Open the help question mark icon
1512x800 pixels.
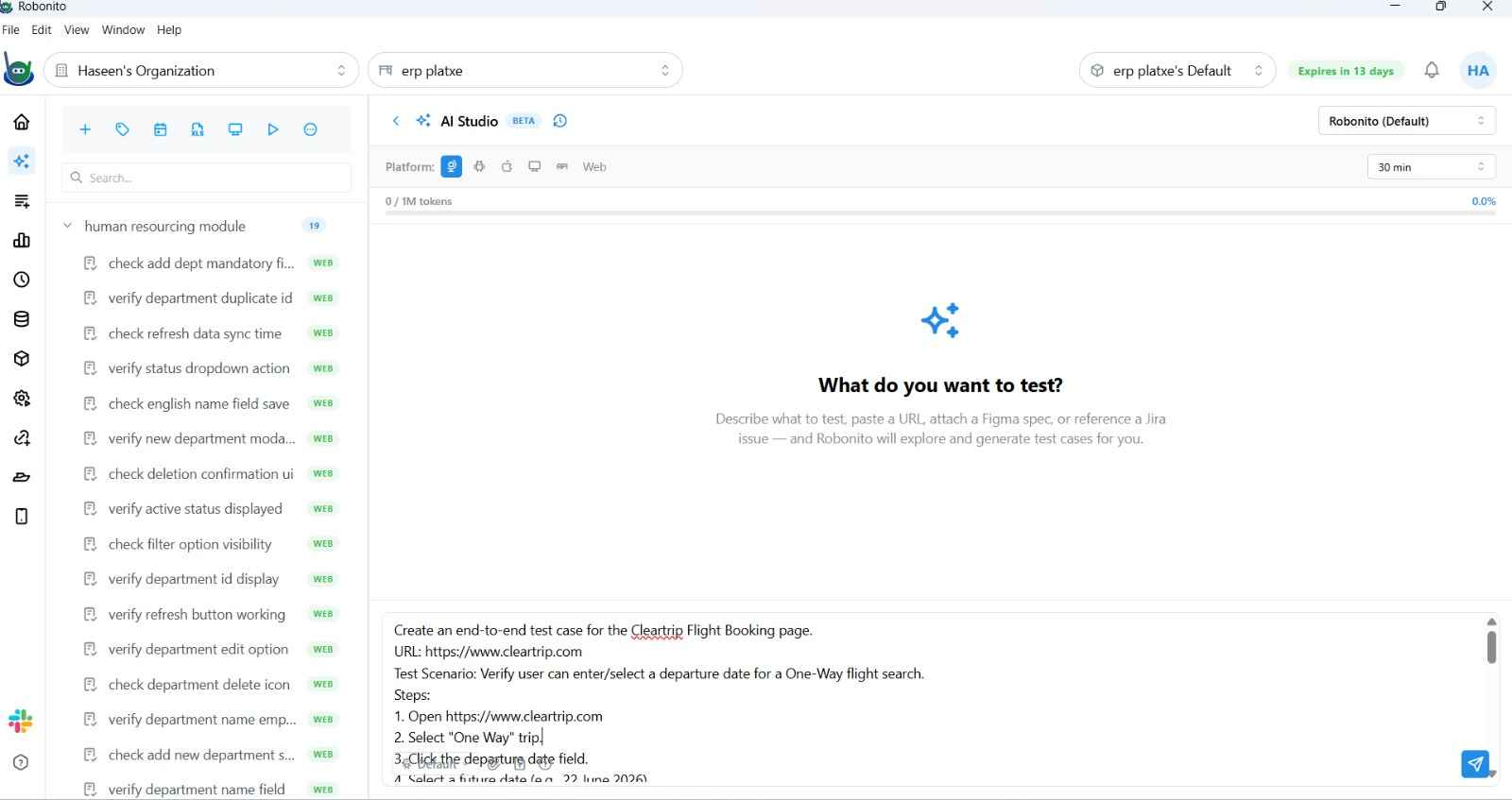[22, 763]
